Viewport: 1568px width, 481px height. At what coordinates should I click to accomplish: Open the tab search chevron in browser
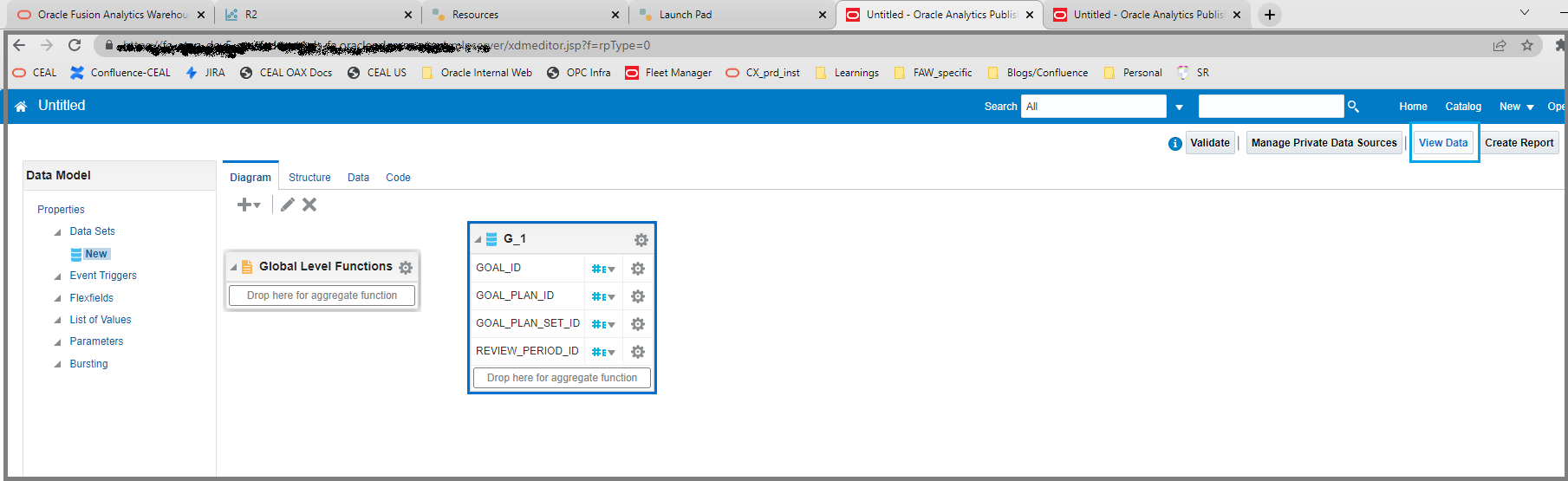tap(1525, 12)
